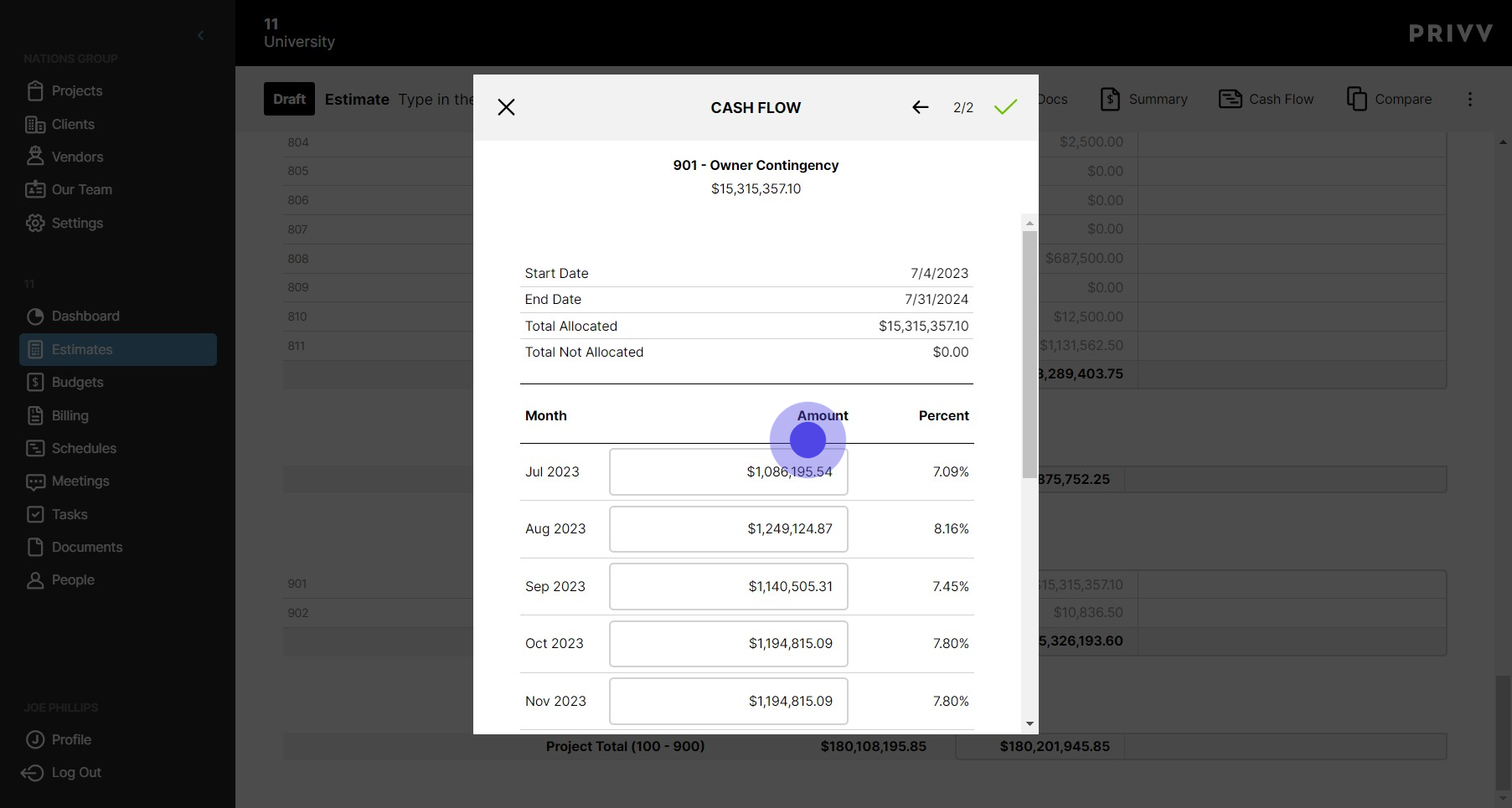Edit Aug 2023 amount field
The height and width of the screenshot is (808, 1512).
pos(728,529)
